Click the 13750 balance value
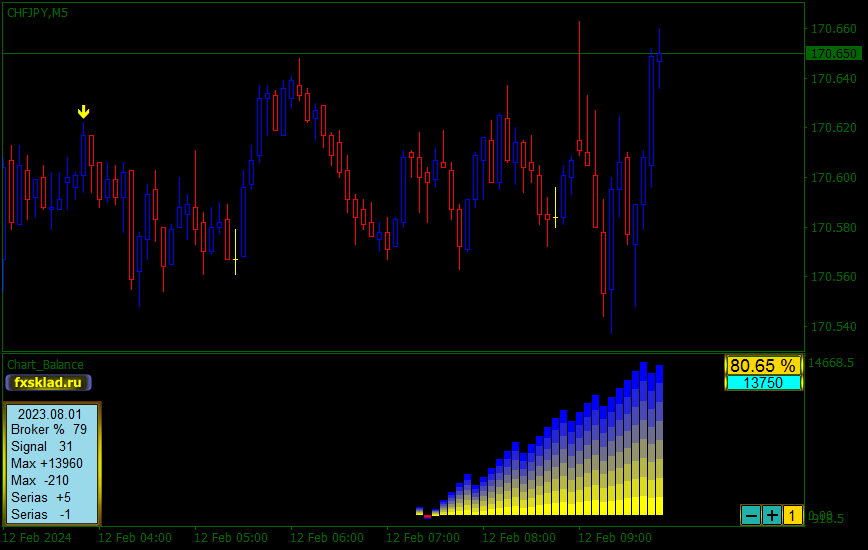This screenshot has width=868, height=550. tap(763, 382)
